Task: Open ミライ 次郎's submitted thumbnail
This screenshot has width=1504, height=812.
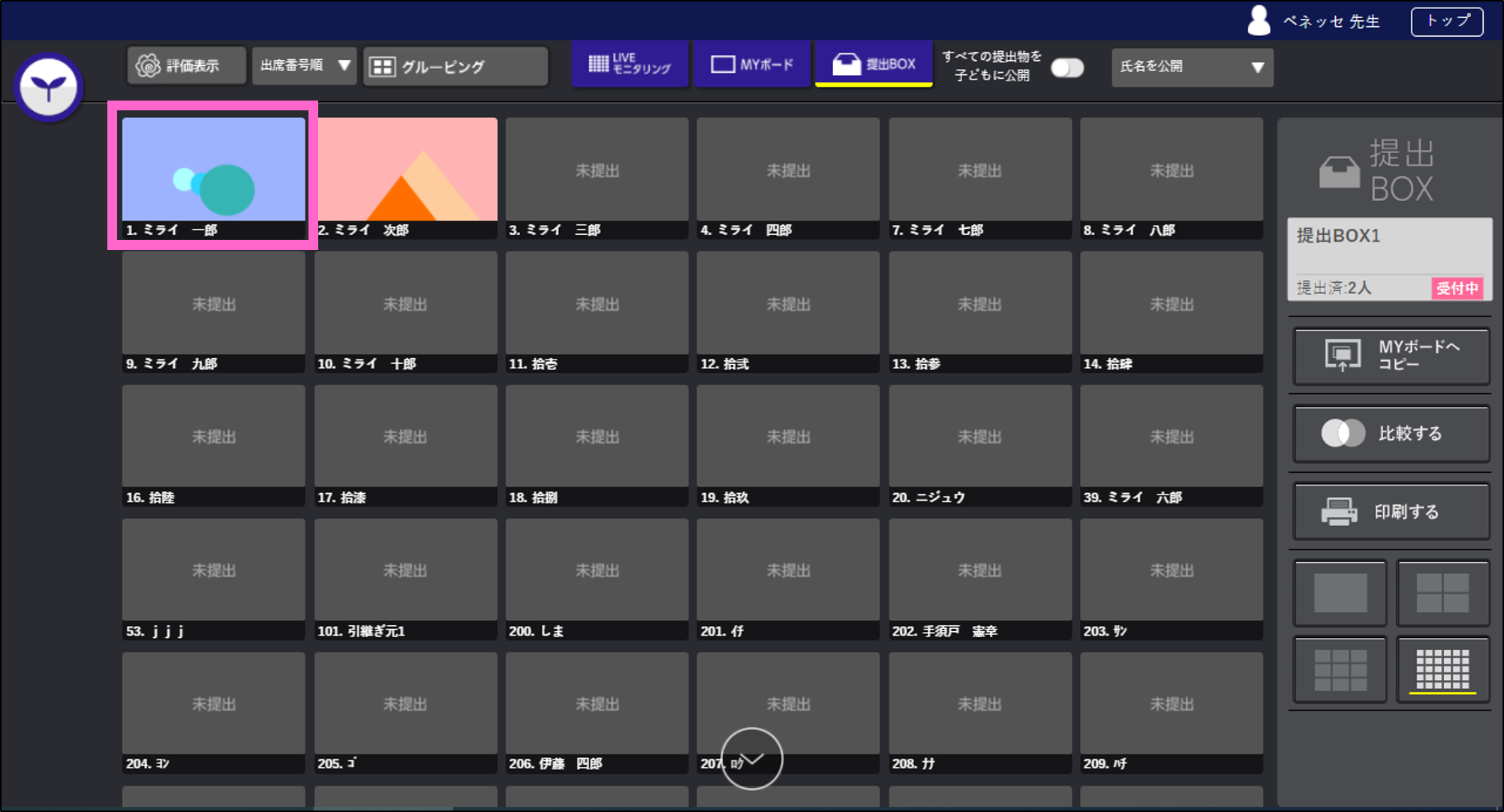Action: (406, 170)
